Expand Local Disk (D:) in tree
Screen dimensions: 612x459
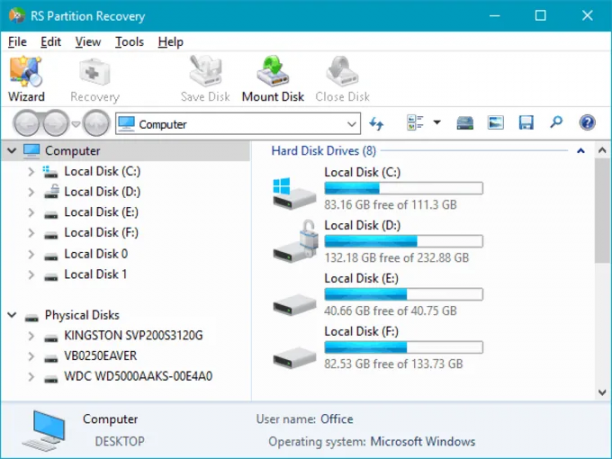tap(31, 192)
